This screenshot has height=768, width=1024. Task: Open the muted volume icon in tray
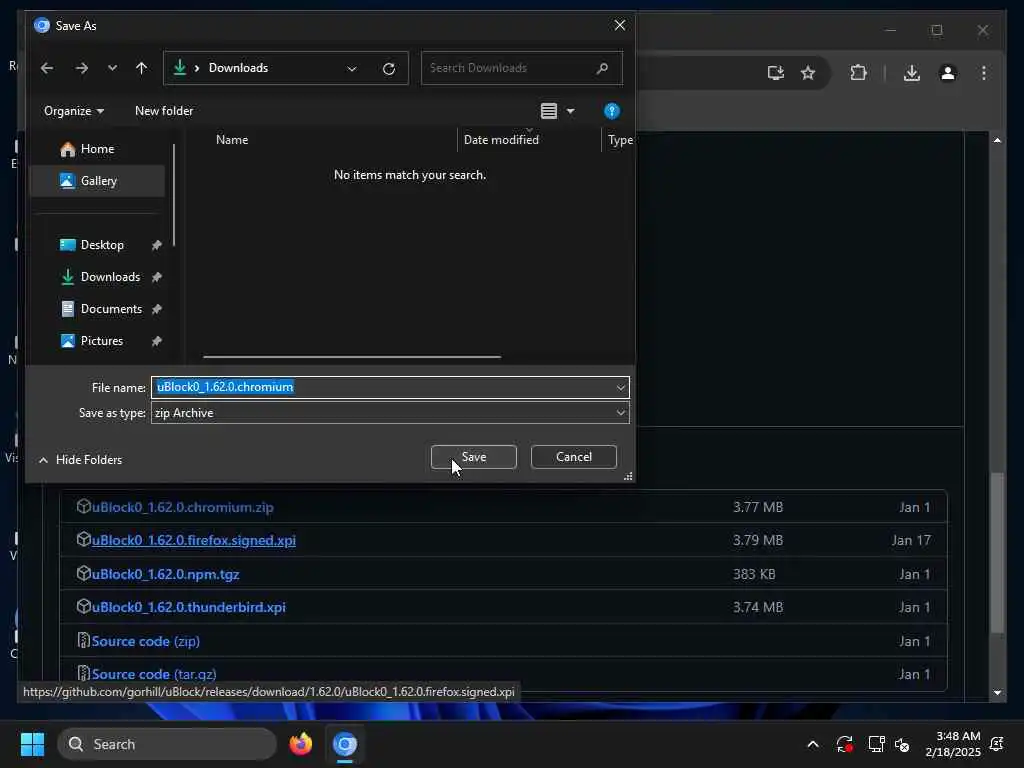click(903, 744)
